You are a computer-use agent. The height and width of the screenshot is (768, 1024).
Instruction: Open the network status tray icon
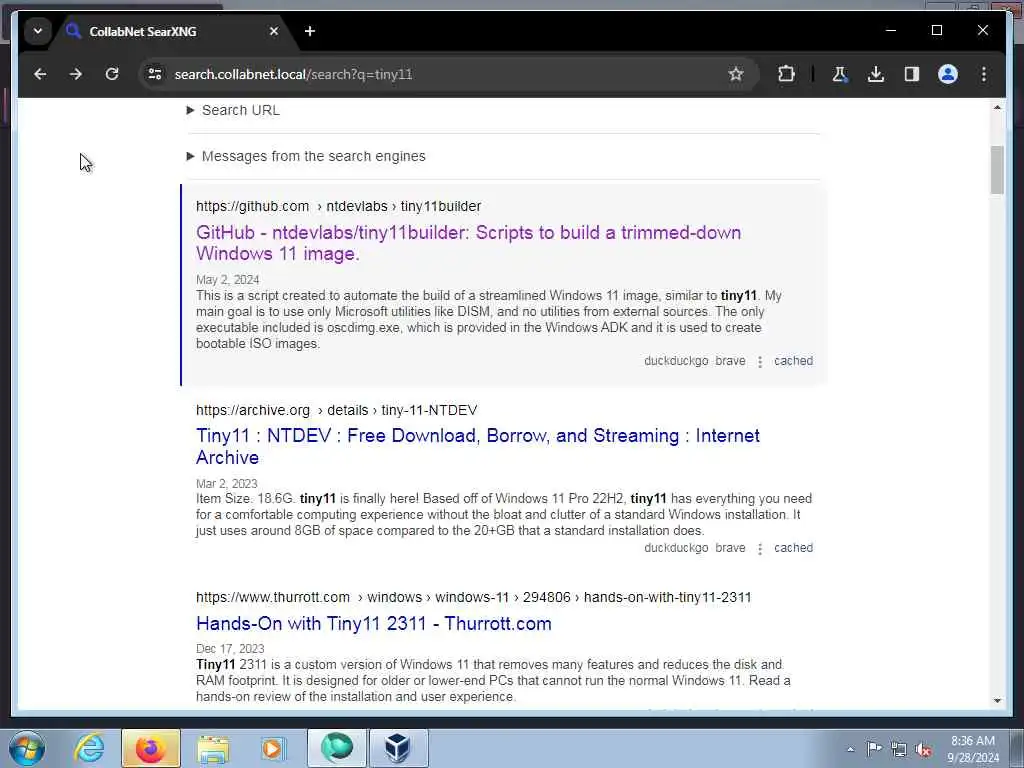click(x=899, y=749)
